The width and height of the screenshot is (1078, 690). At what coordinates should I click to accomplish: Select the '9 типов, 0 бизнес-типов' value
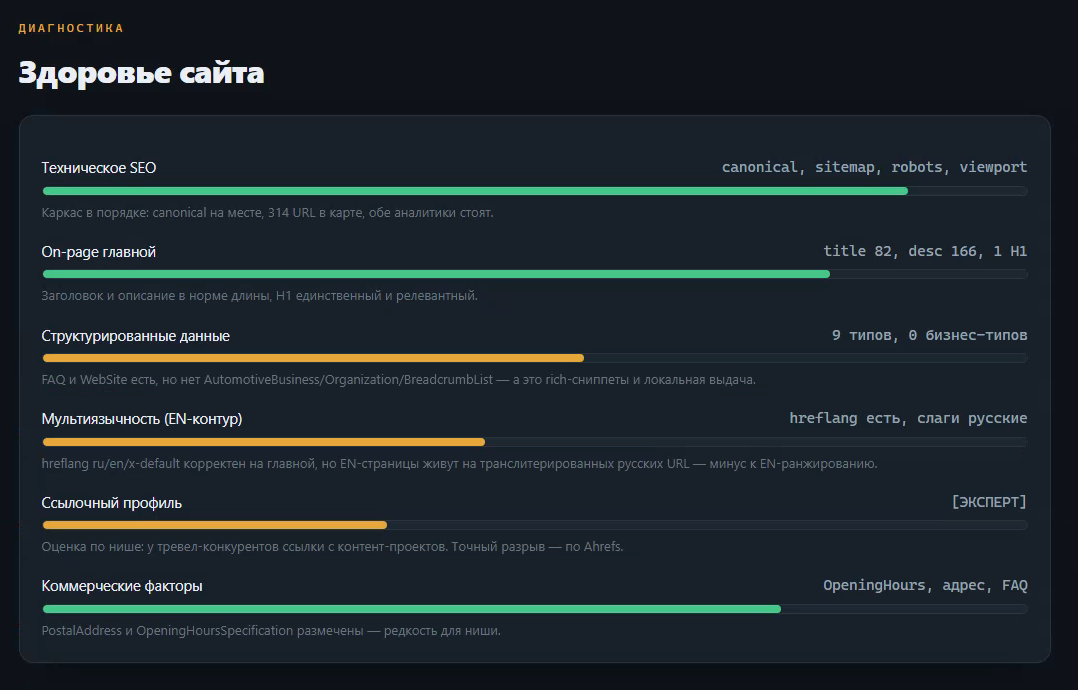coord(930,335)
